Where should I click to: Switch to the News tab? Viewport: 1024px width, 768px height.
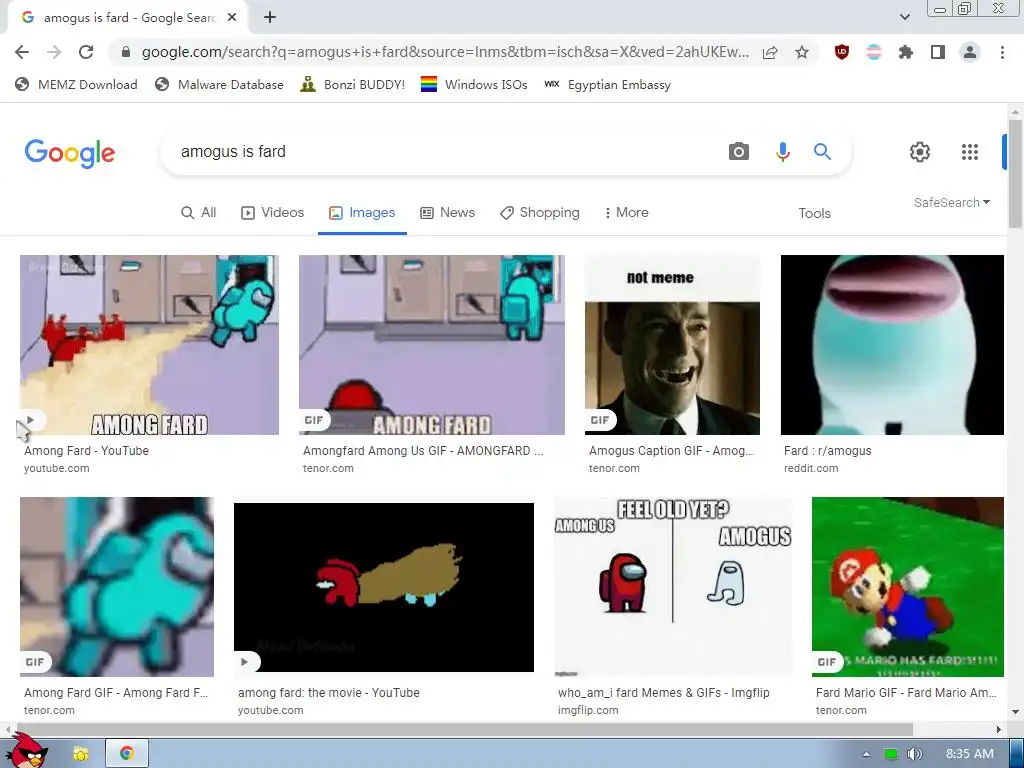point(447,213)
